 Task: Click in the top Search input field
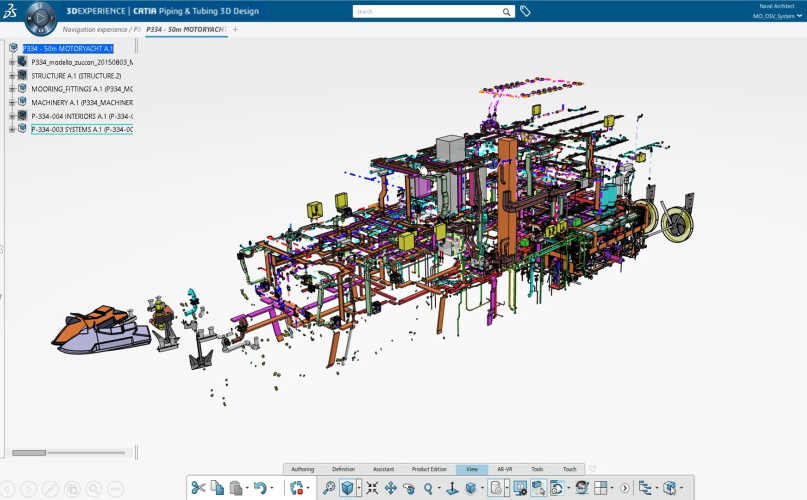pyautogui.click(x=425, y=12)
